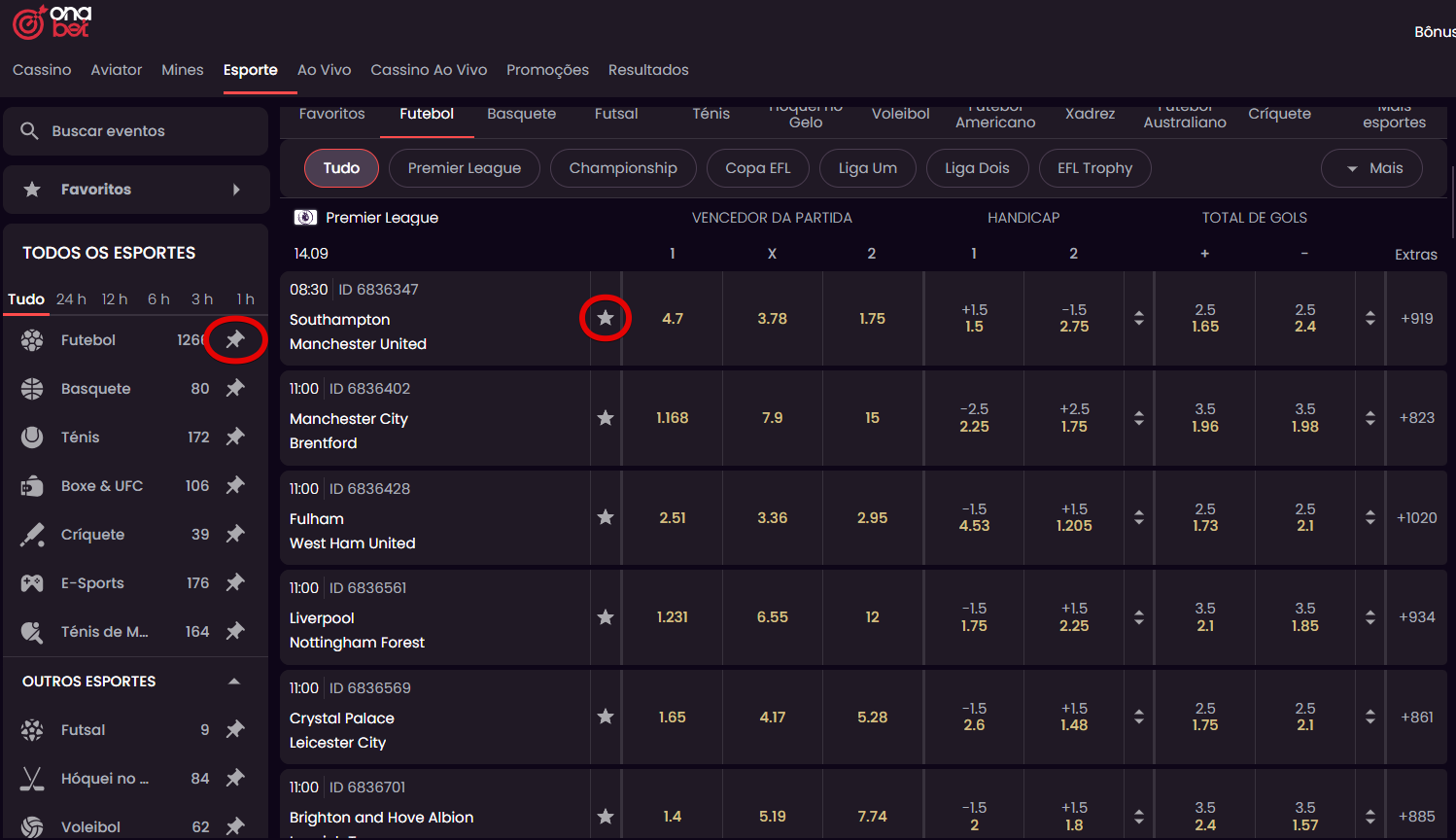Open +1020 extra markets for Fulham
The height and width of the screenshot is (840, 1456).
point(1417,517)
